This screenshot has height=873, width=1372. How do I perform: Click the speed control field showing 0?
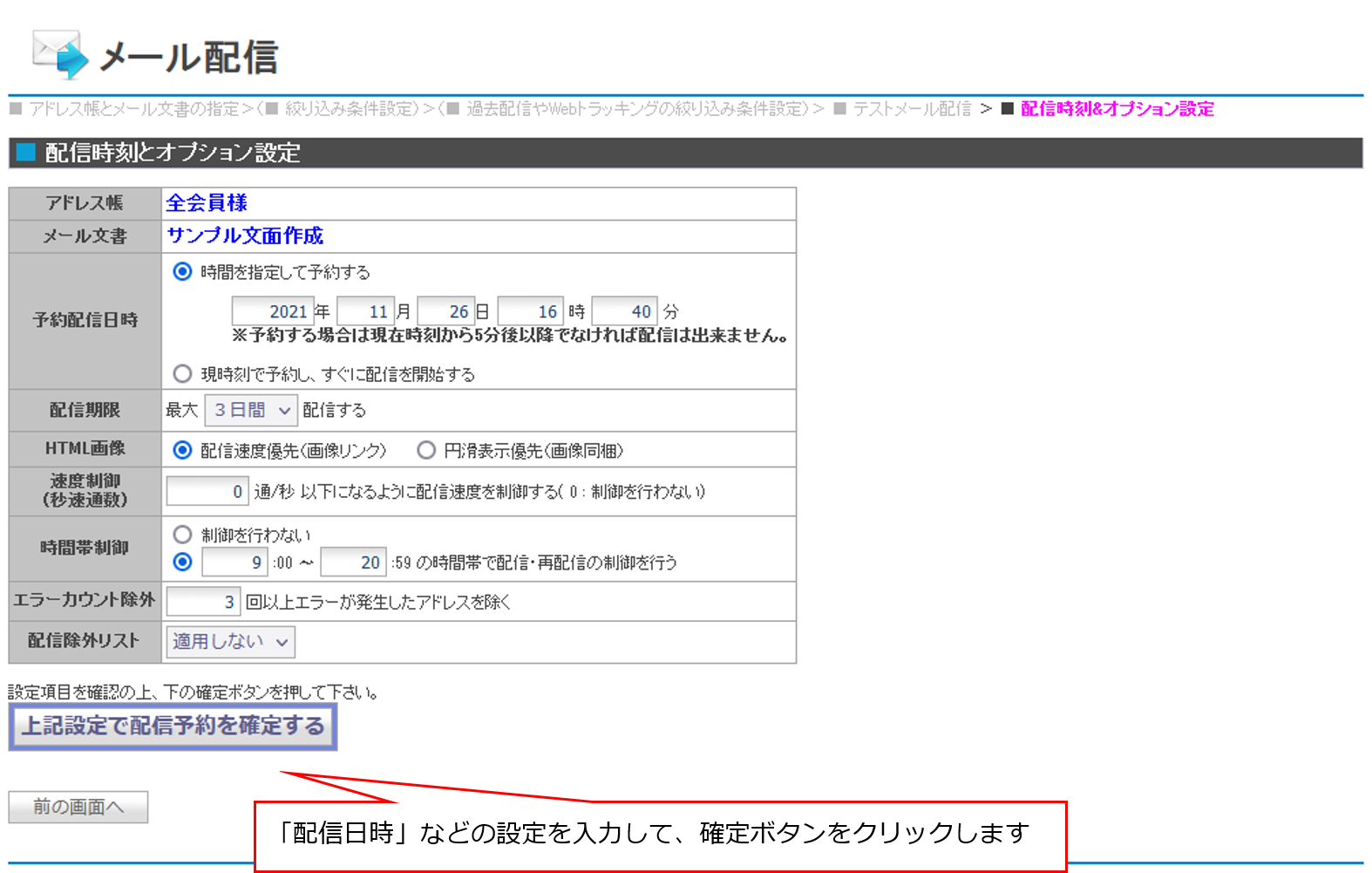click(x=207, y=492)
